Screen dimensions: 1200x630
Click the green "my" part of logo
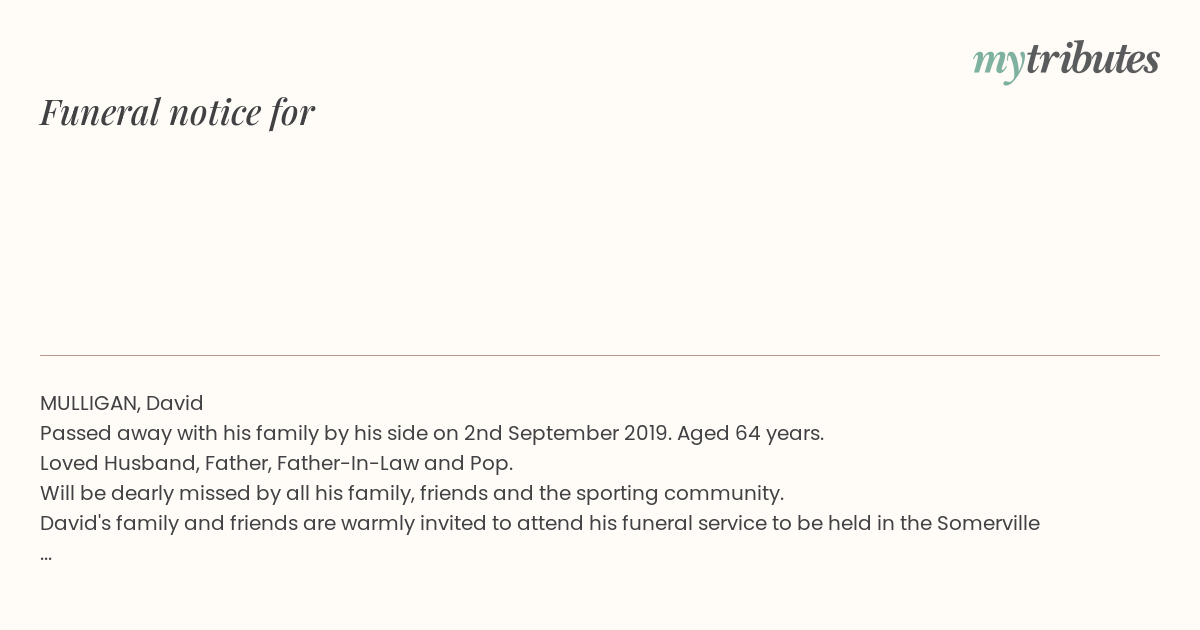pyautogui.click(x=999, y=64)
